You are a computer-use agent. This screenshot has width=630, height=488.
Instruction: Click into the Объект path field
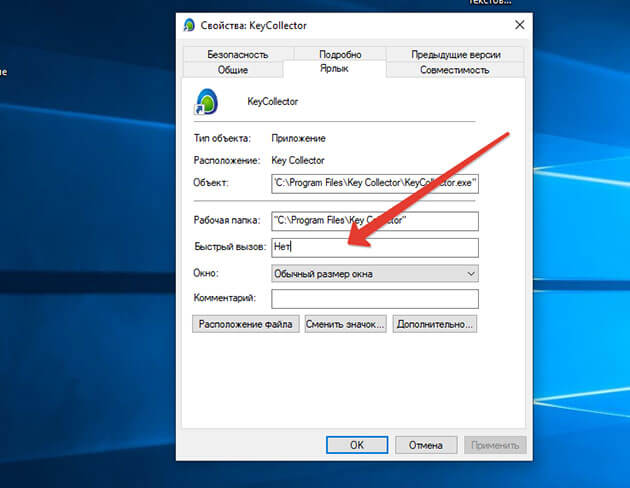click(374, 183)
